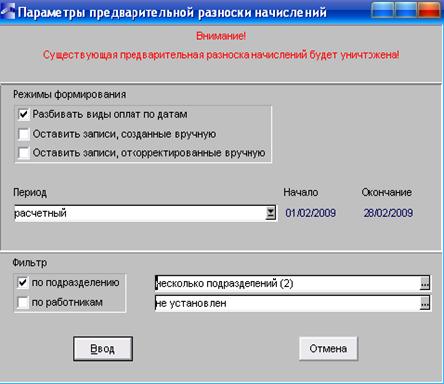Enable 'Оставить записи, созданные вручную' checkbox

click(x=24, y=134)
